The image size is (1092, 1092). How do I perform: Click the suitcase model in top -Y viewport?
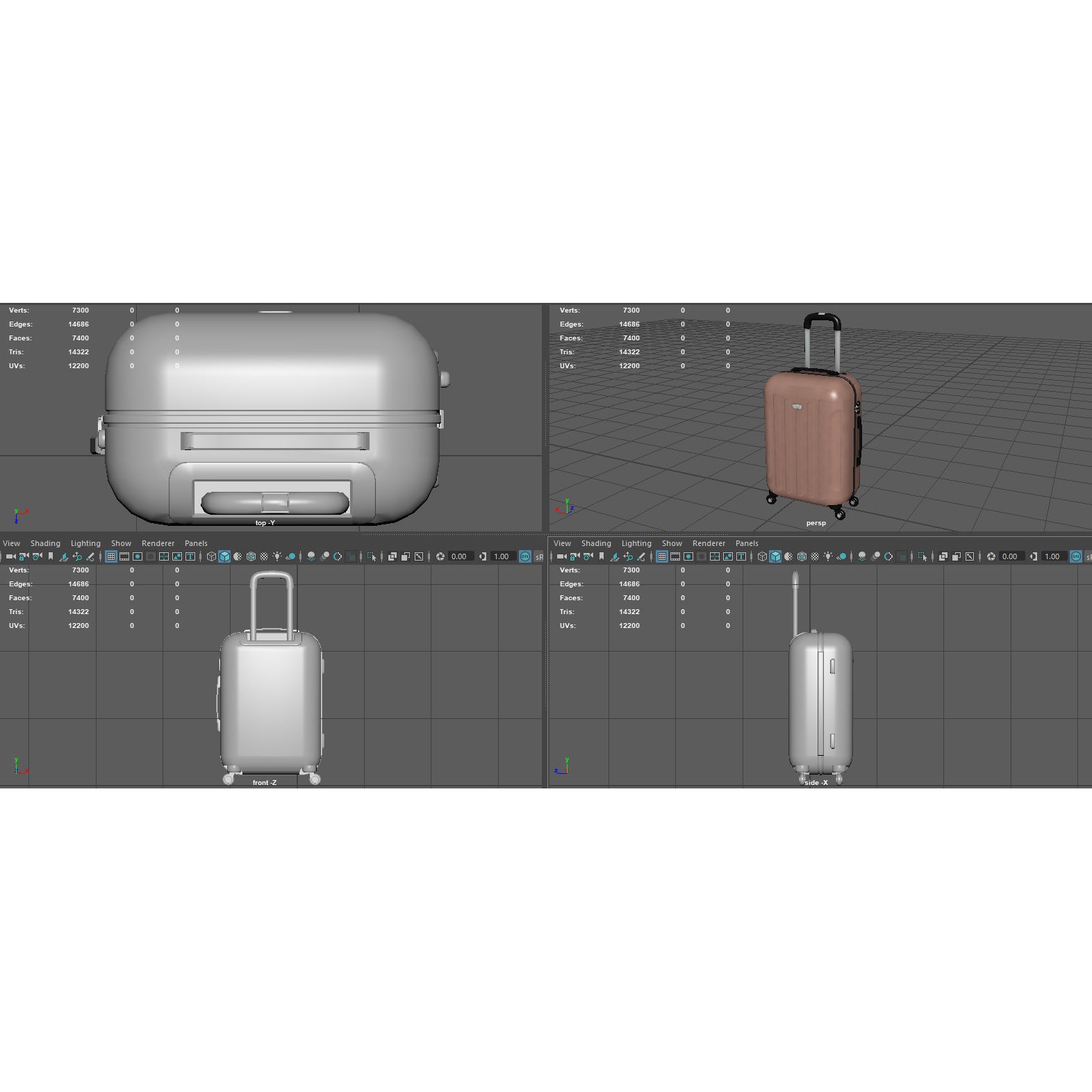(272, 417)
